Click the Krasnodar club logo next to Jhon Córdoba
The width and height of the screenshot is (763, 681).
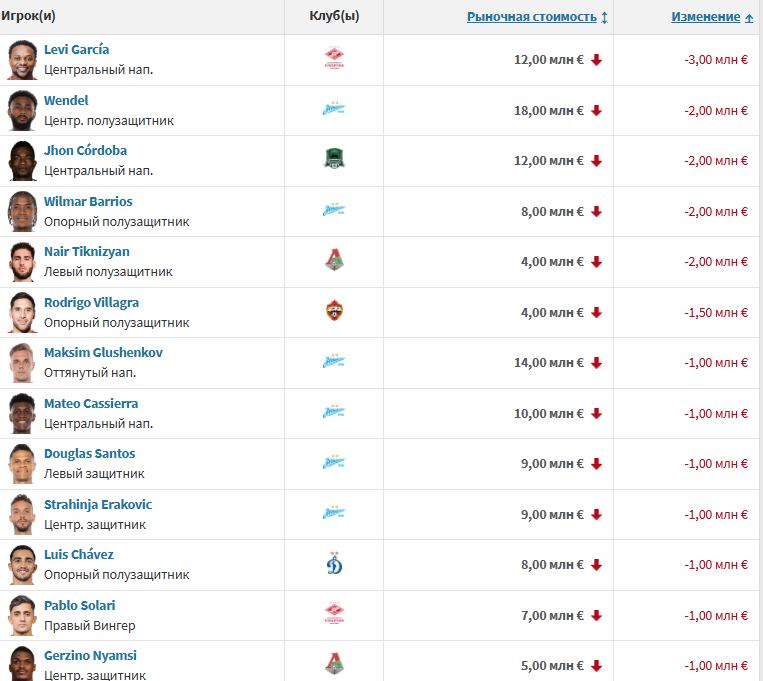(x=334, y=160)
